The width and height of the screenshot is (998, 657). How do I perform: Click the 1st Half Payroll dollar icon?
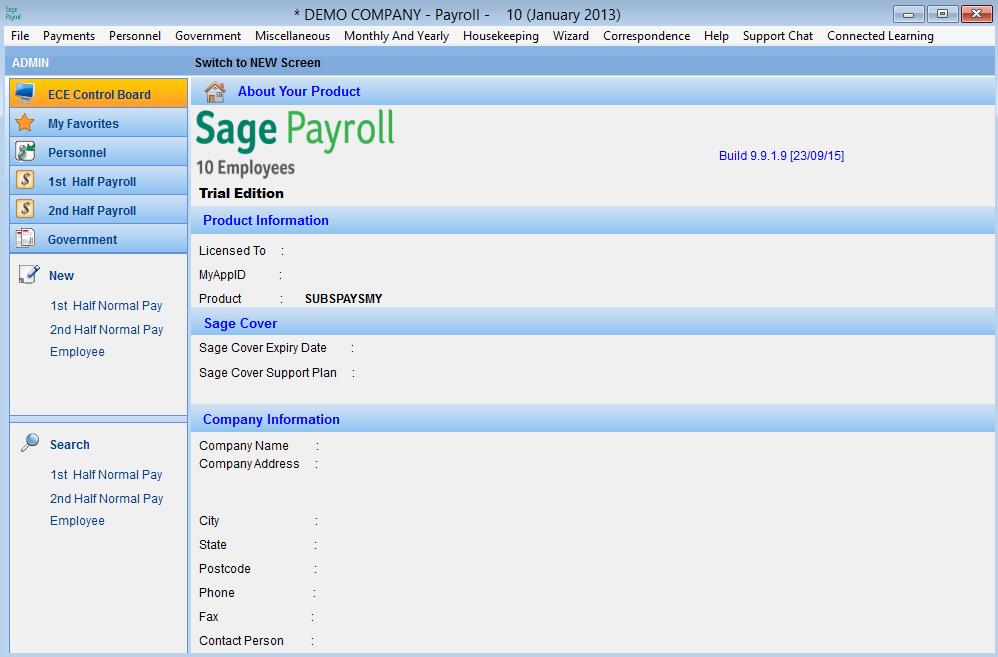pyautogui.click(x=25, y=180)
